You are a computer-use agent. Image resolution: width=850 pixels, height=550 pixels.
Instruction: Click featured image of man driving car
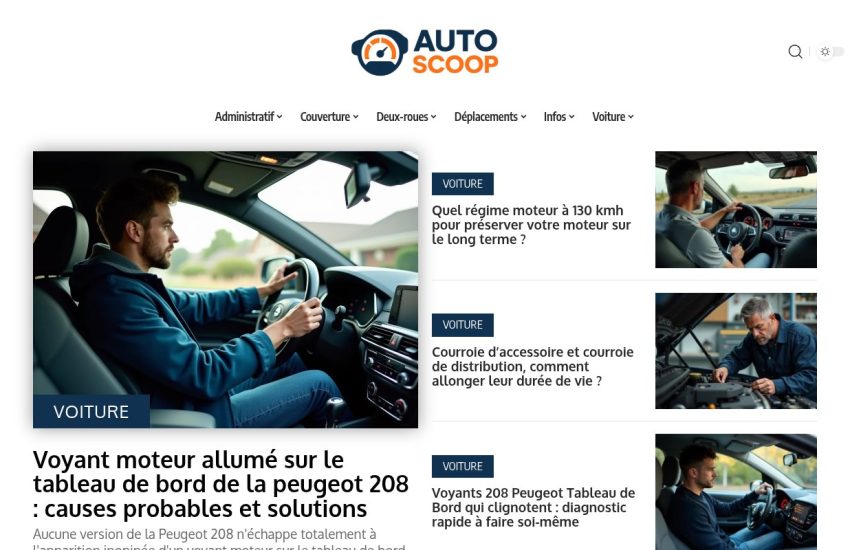(226, 289)
